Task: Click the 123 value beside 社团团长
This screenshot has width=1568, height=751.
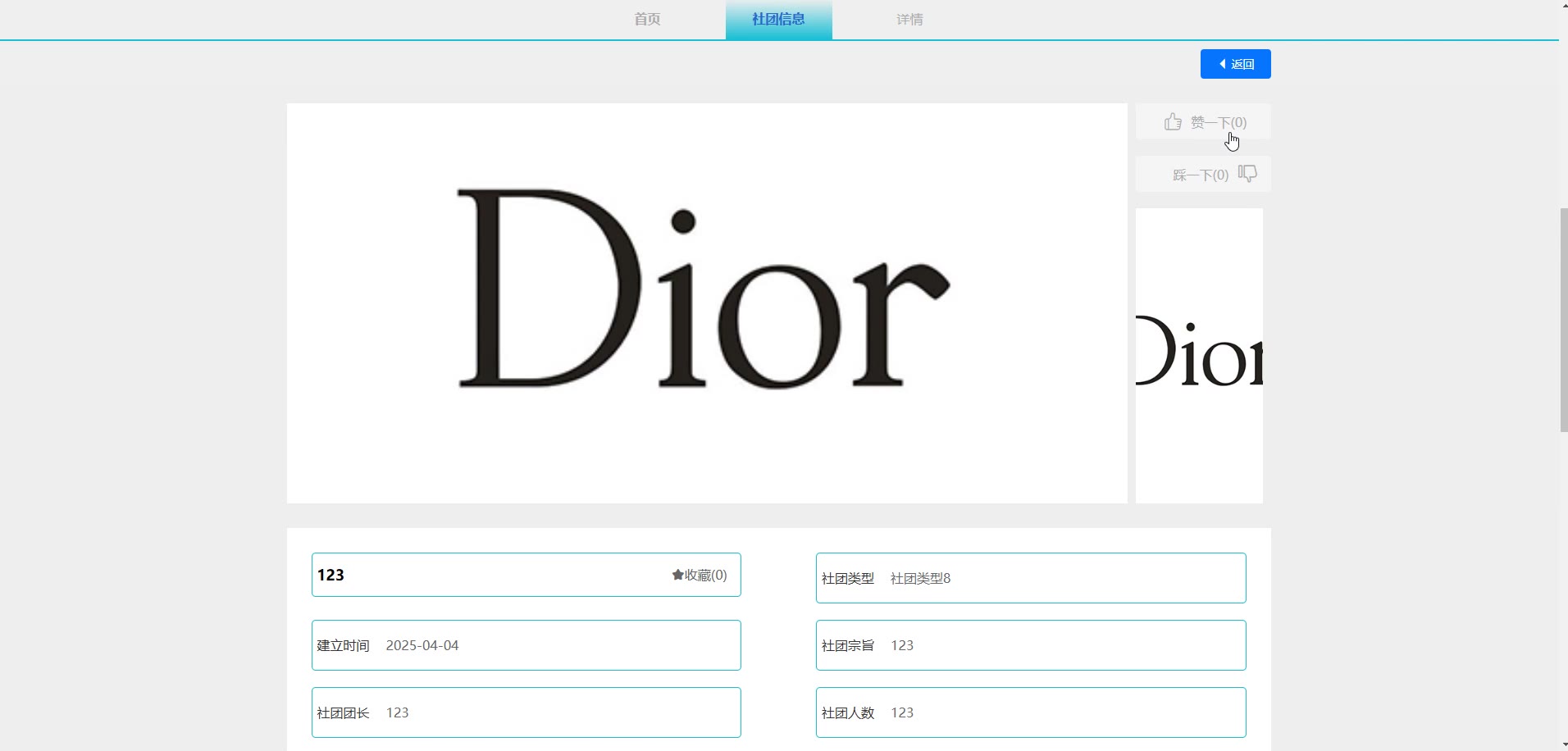Action: [x=398, y=712]
